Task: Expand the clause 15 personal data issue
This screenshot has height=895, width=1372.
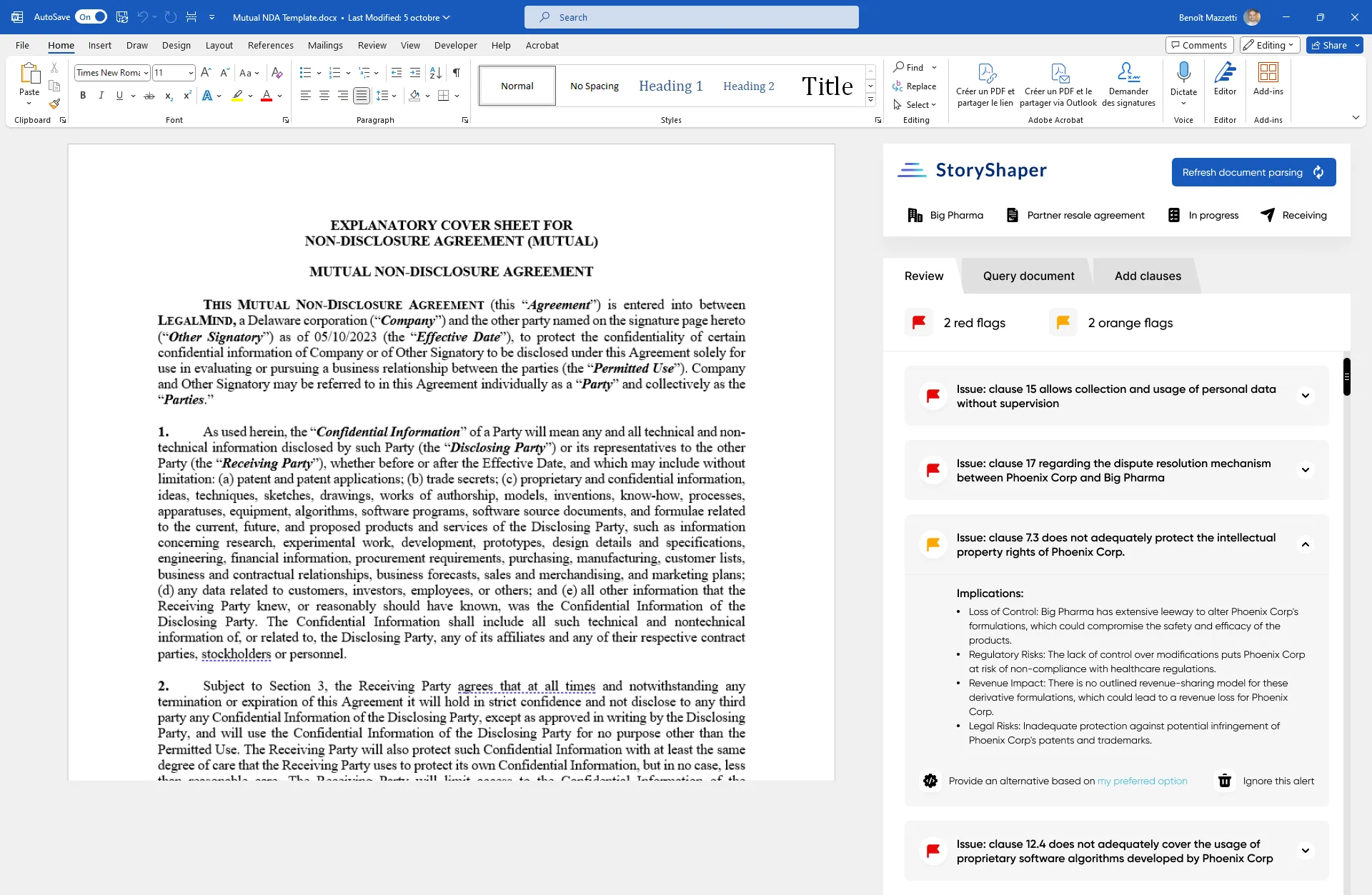Action: pyautogui.click(x=1305, y=396)
